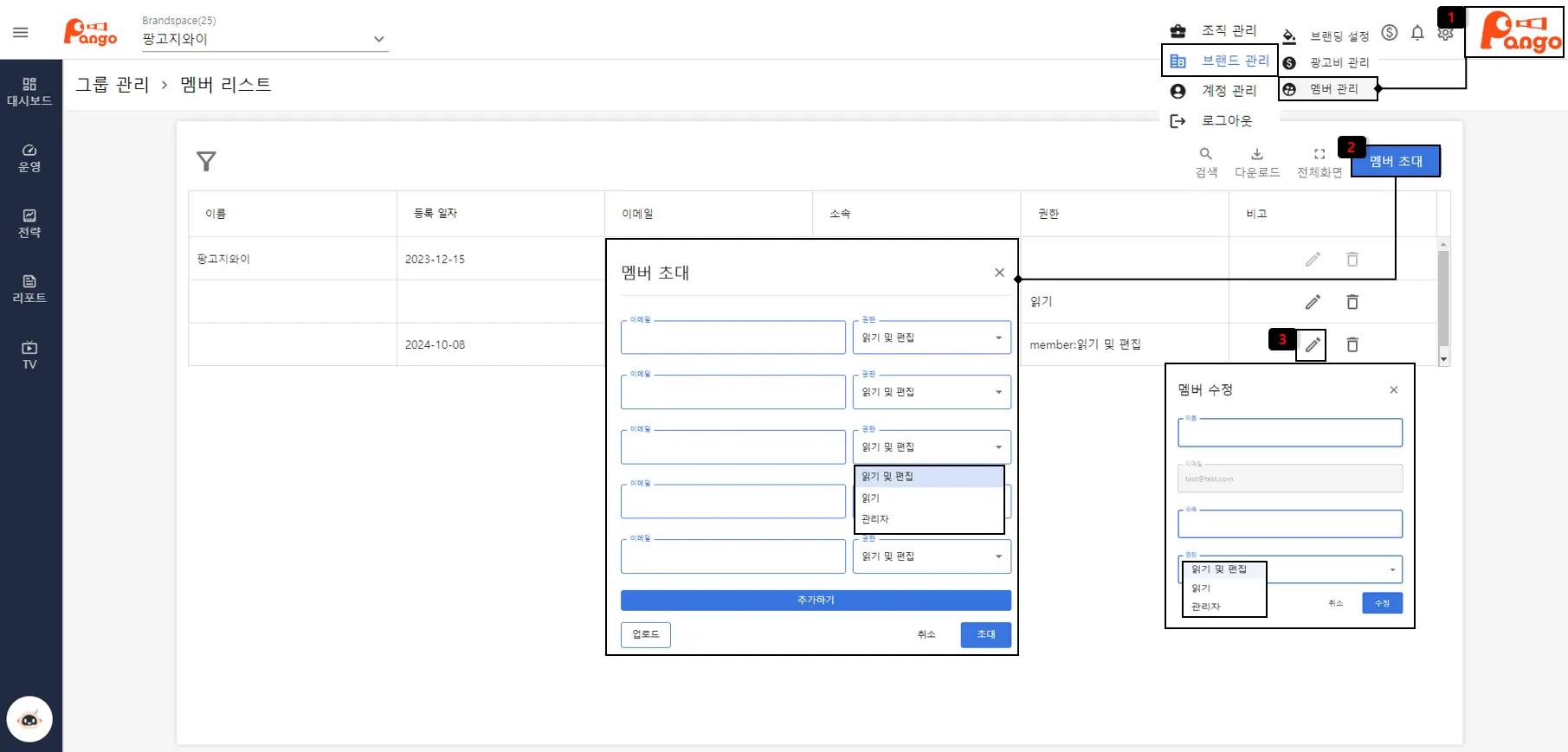This screenshot has height=752, width=1568.
Task: Click the filter funnel icon
Action: (x=206, y=161)
